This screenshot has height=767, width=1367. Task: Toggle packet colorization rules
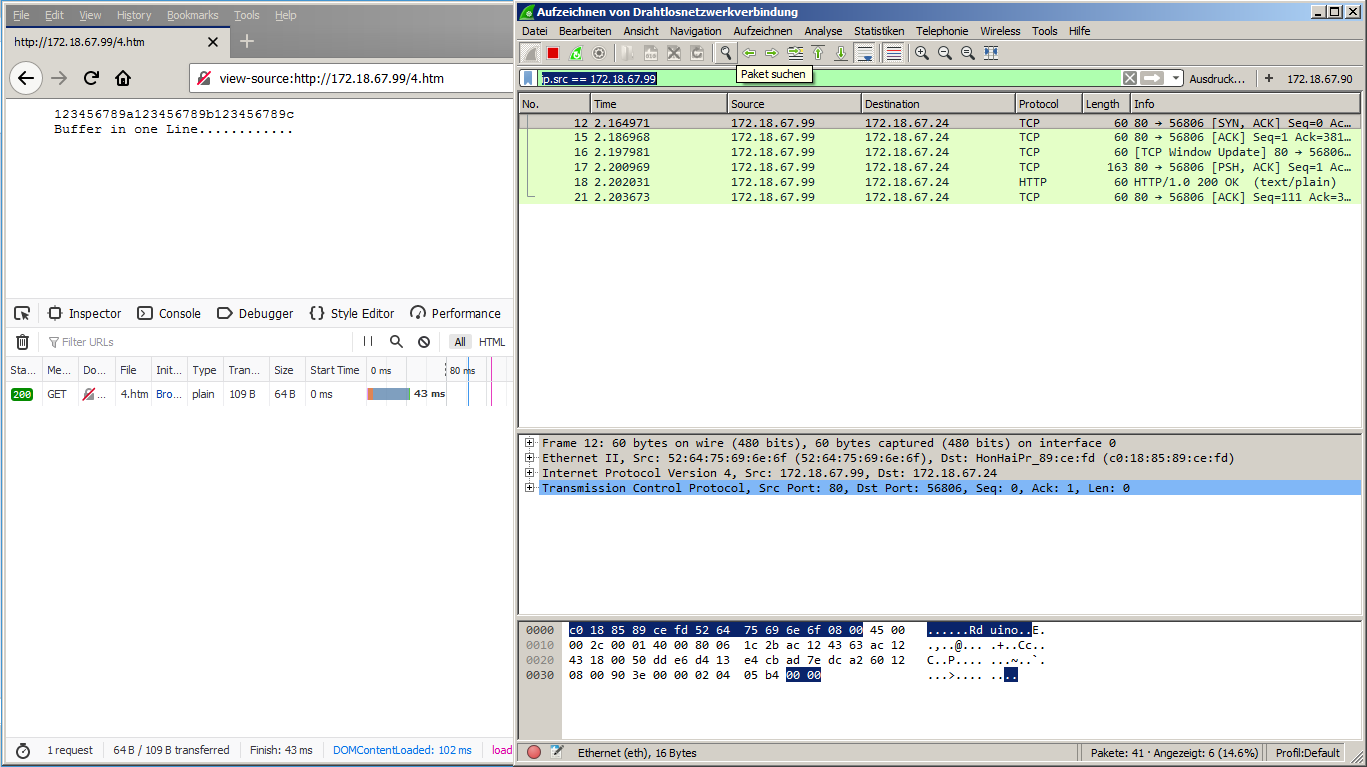click(x=893, y=53)
